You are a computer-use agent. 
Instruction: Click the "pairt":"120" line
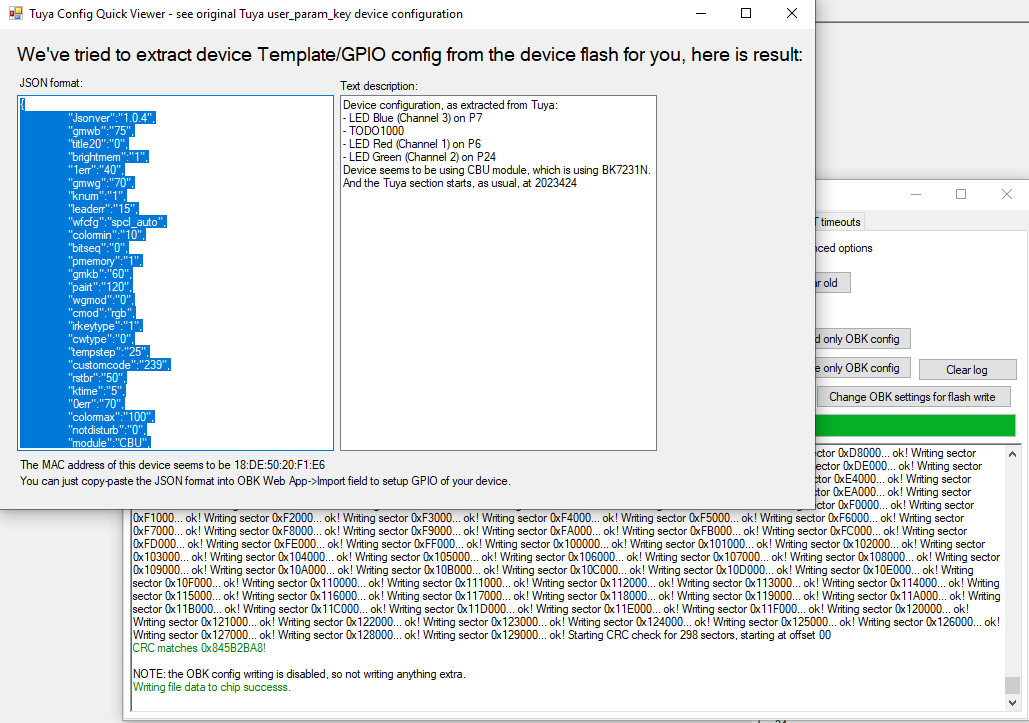click(x=100, y=287)
